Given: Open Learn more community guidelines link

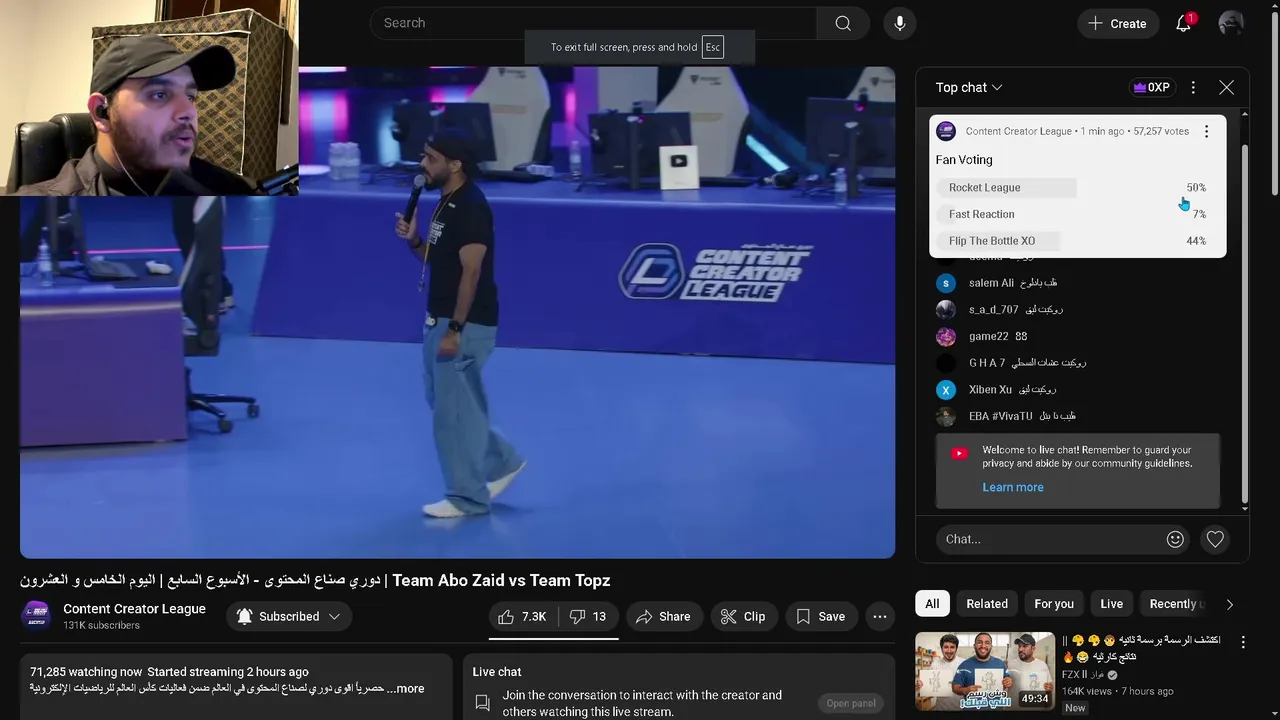Looking at the screenshot, I should [x=1013, y=487].
